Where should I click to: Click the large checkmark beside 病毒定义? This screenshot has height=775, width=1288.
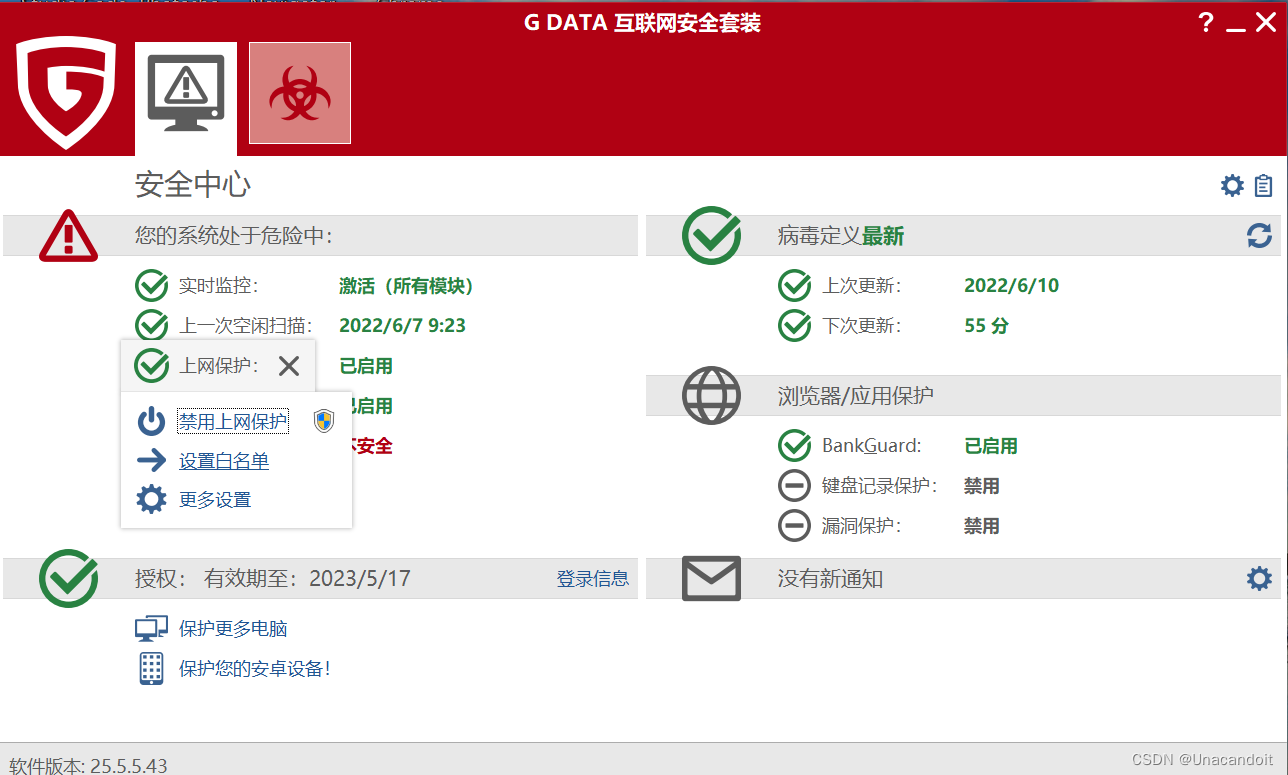coord(711,236)
